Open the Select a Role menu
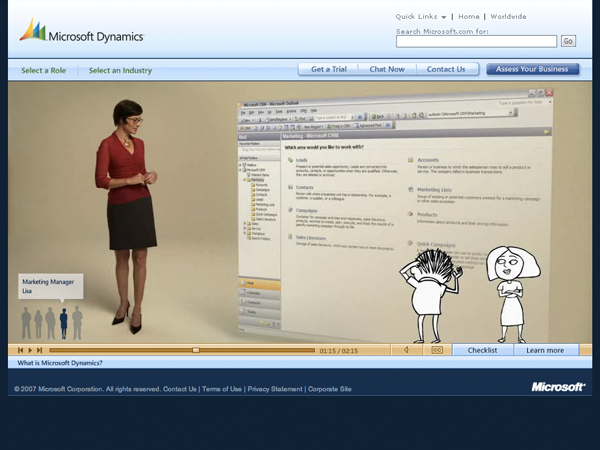Viewport: 600px width, 450px height. click(44, 70)
